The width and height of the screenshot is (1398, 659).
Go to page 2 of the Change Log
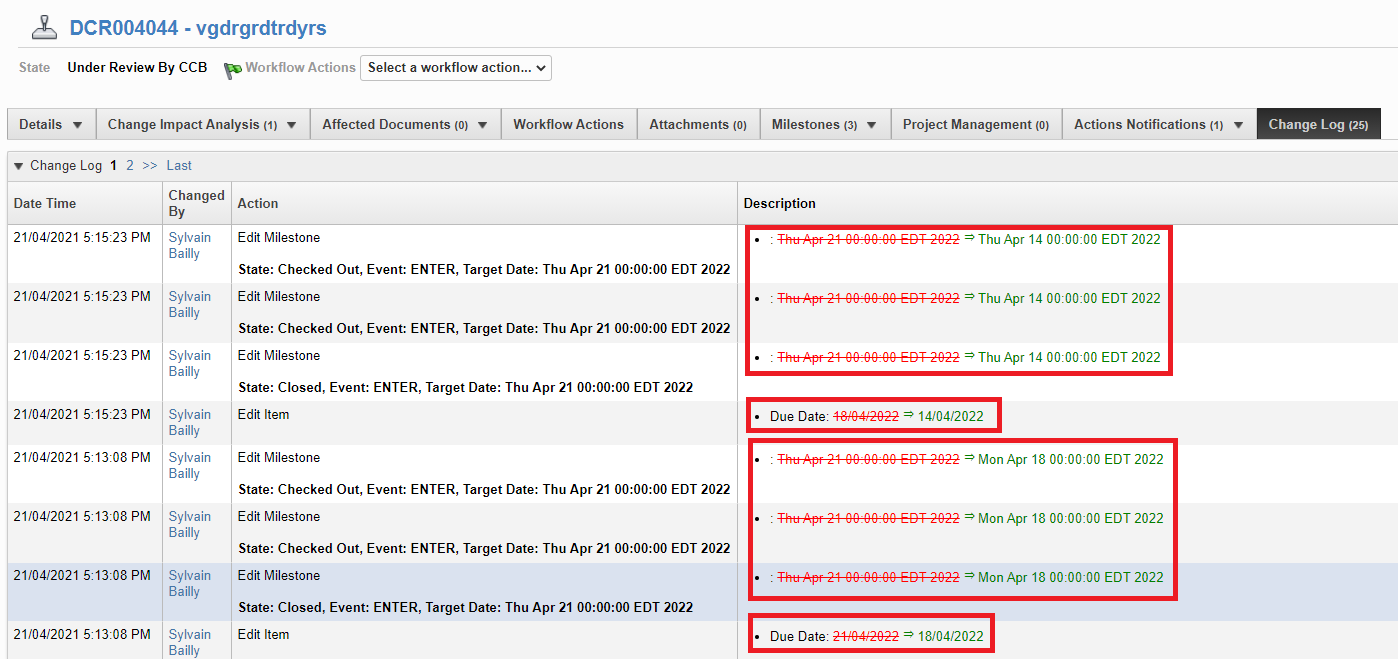(130, 165)
